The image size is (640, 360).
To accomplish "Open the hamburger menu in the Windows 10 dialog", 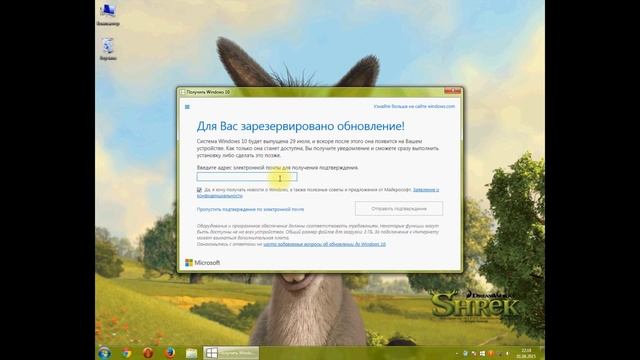I will tap(187, 107).
